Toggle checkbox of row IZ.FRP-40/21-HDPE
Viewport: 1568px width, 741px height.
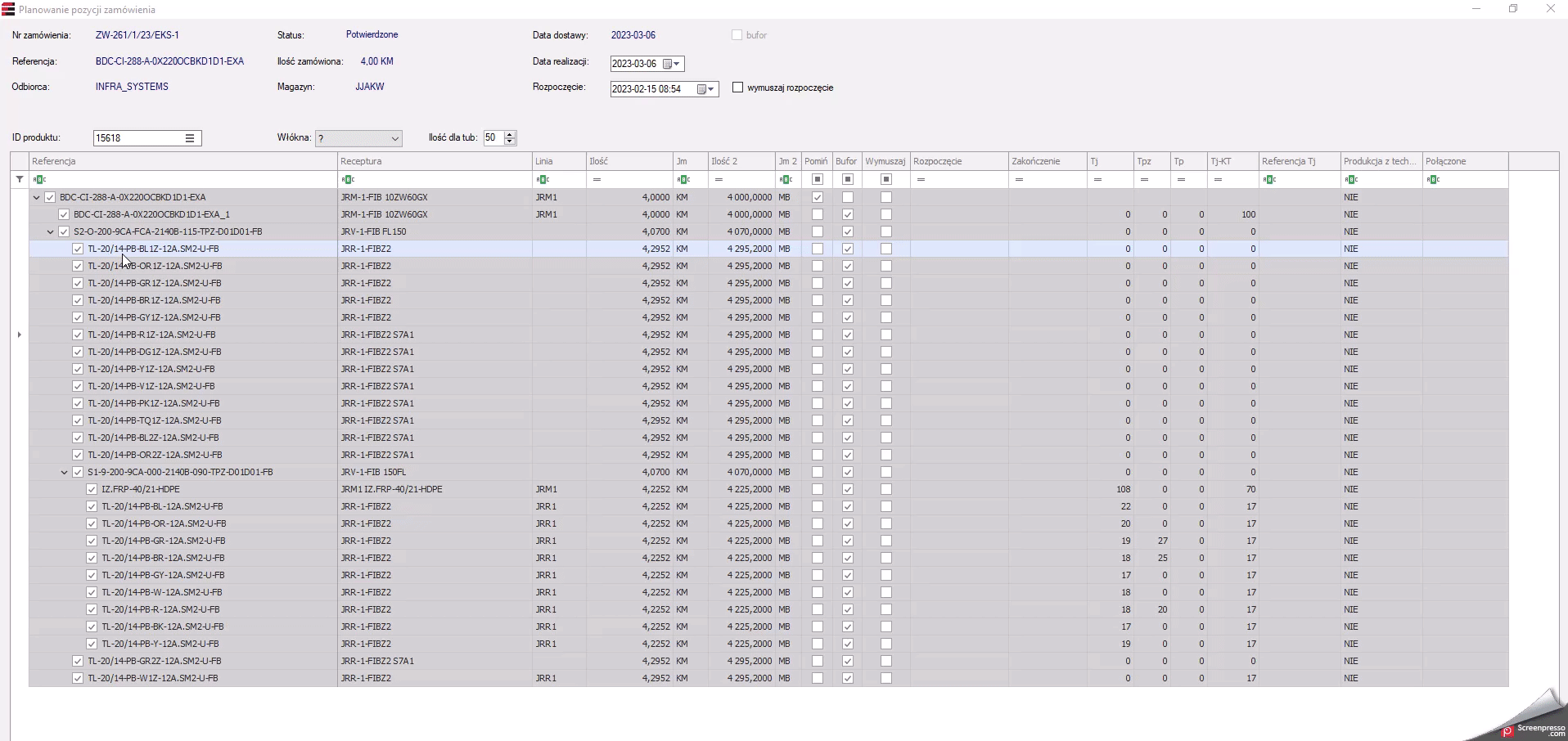(92, 489)
